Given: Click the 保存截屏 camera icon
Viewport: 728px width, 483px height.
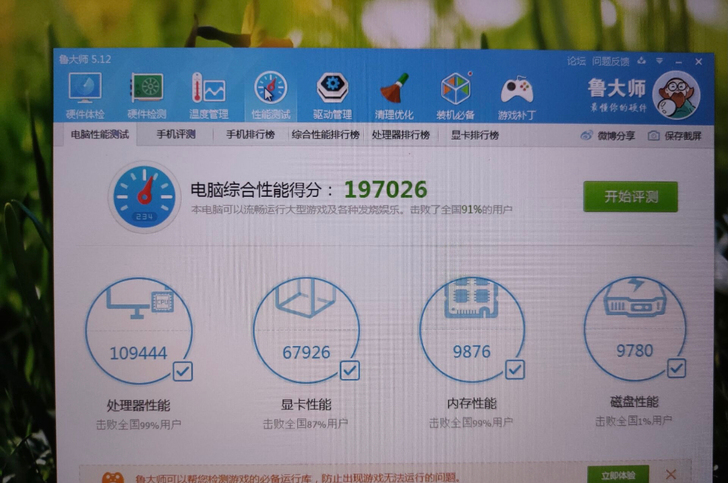Looking at the screenshot, I should (653, 136).
